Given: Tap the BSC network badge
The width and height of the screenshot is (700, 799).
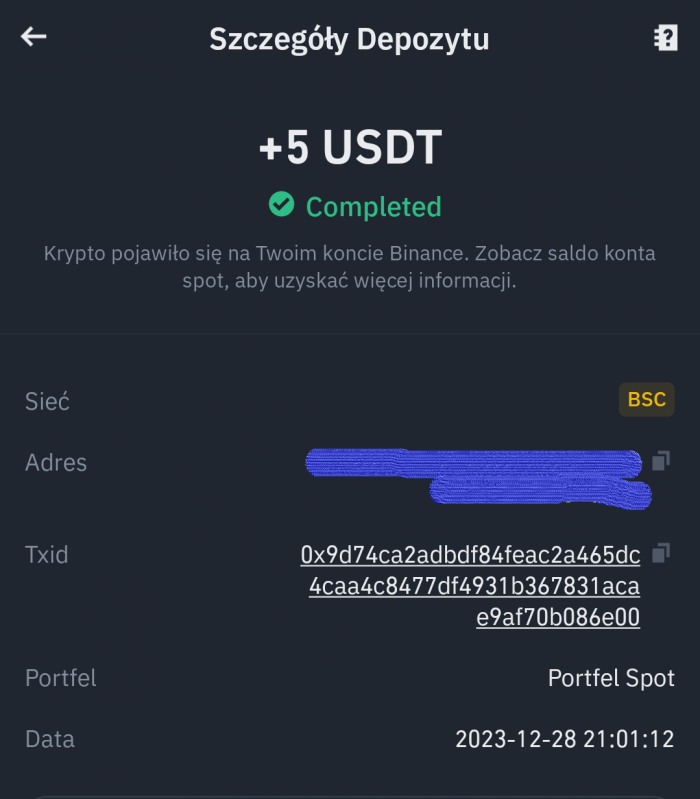Looking at the screenshot, I should (x=646, y=400).
